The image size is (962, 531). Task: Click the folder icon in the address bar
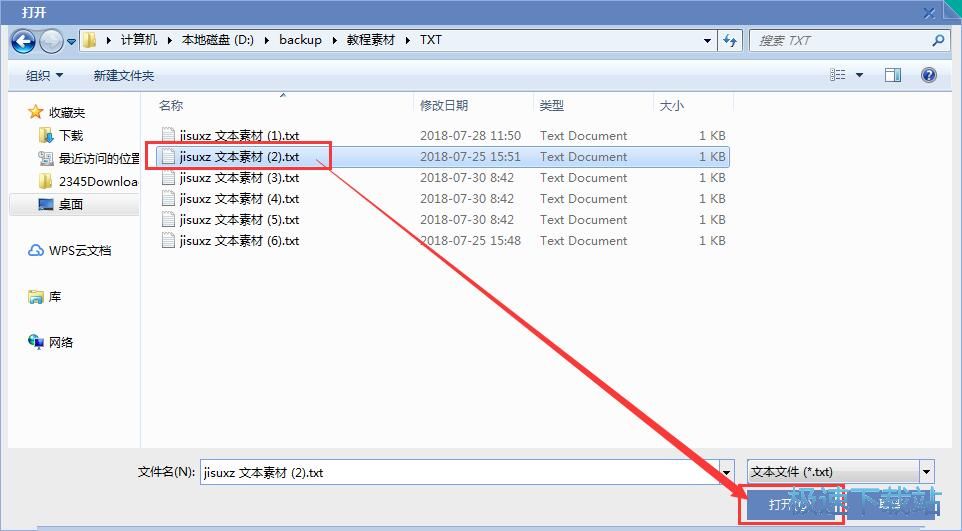pos(90,41)
